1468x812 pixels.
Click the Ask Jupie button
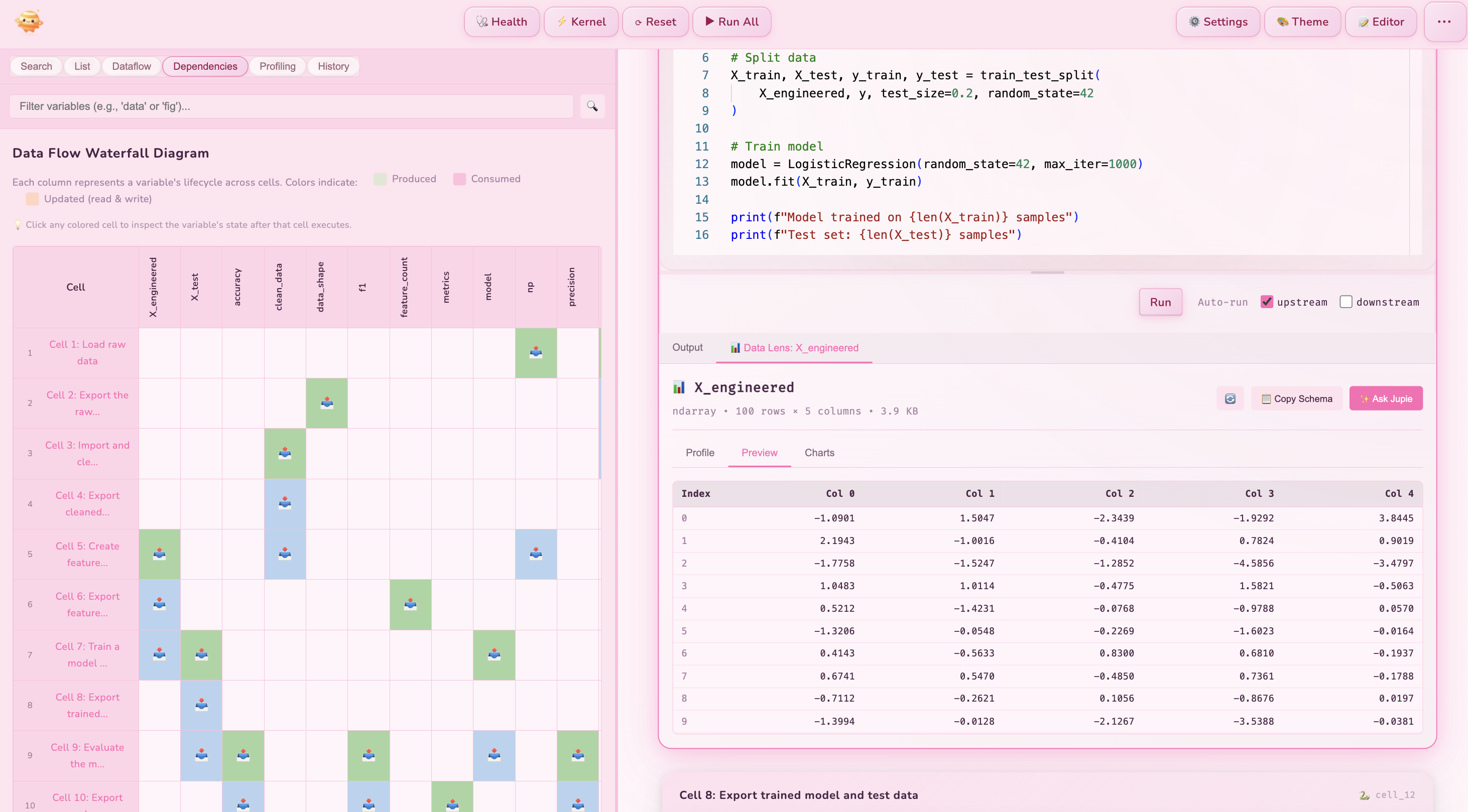coord(1385,399)
